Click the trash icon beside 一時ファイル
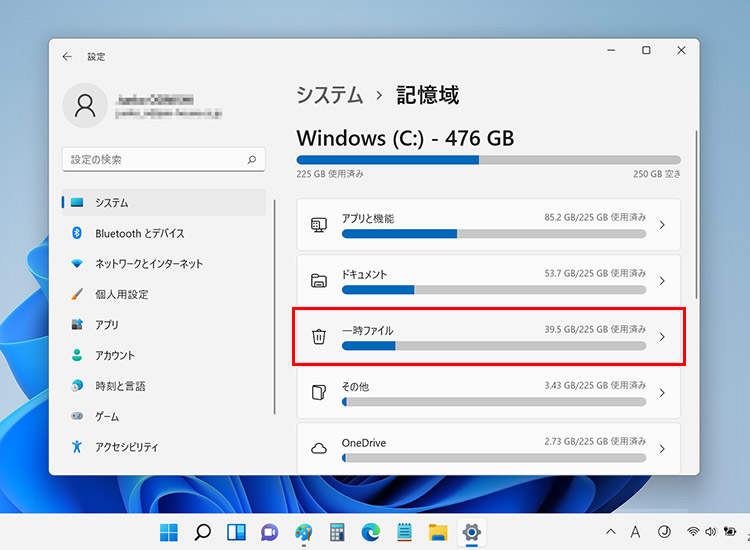This screenshot has width=750, height=550. click(x=319, y=337)
